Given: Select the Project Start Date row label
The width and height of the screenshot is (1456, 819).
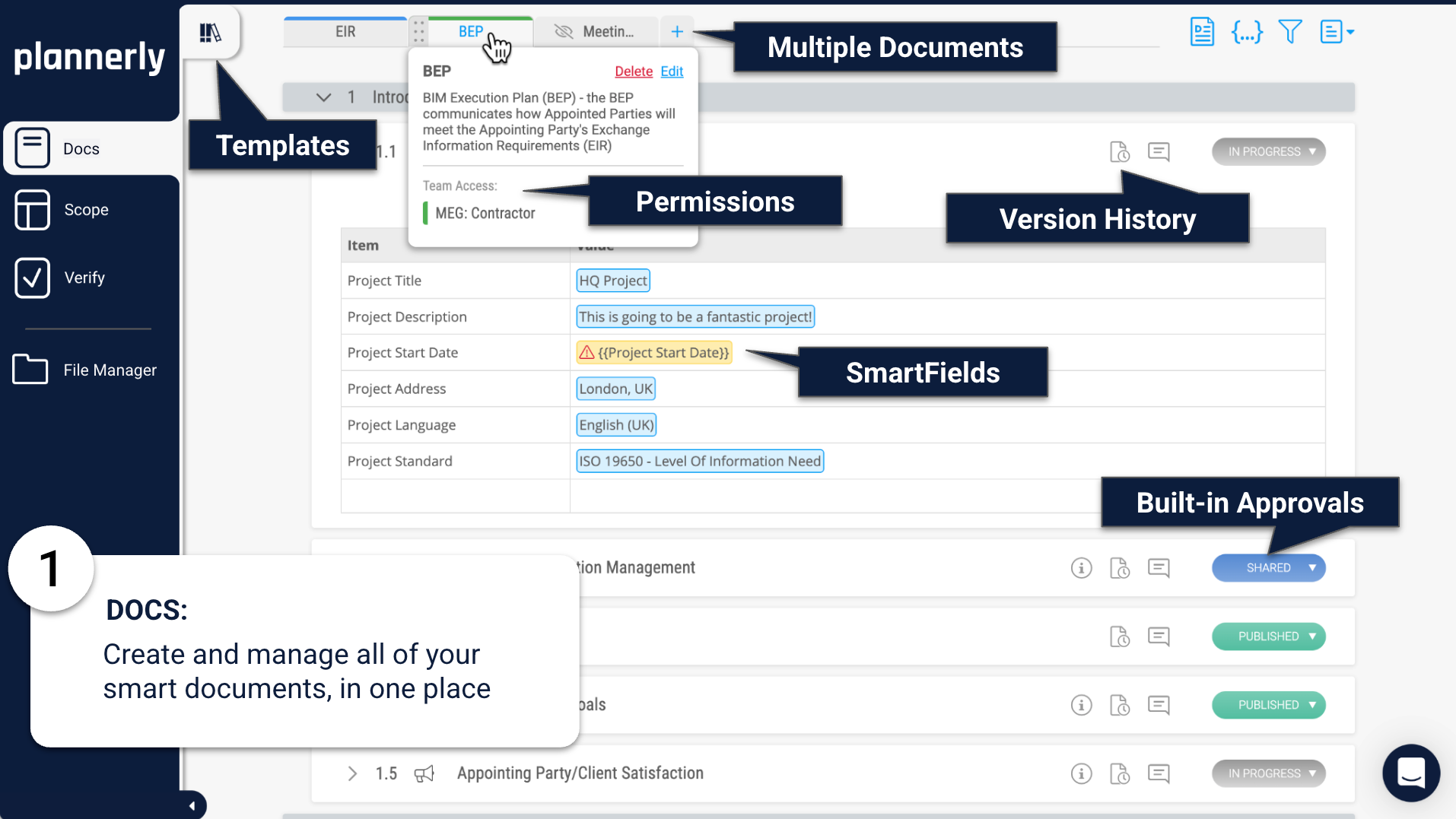Looking at the screenshot, I should (402, 353).
